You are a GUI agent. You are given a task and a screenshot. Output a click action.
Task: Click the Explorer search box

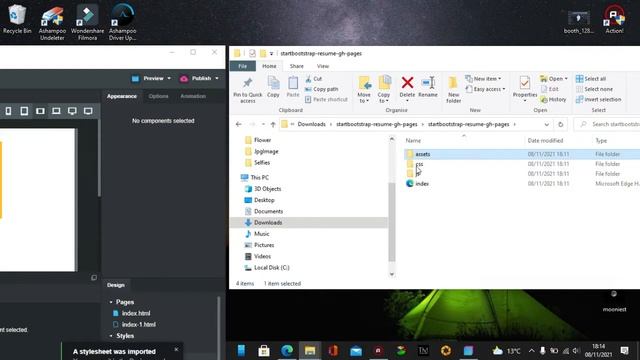point(607,124)
